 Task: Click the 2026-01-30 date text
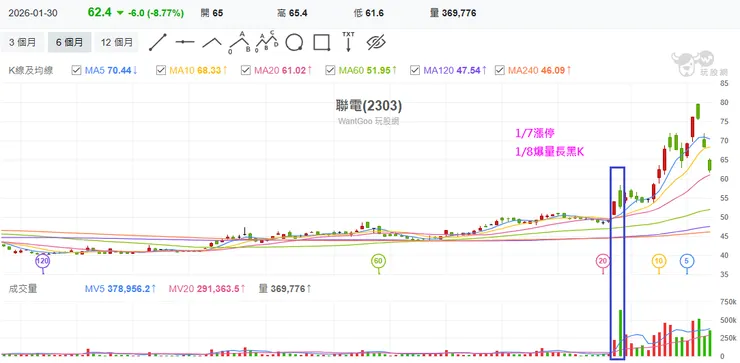click(x=33, y=13)
